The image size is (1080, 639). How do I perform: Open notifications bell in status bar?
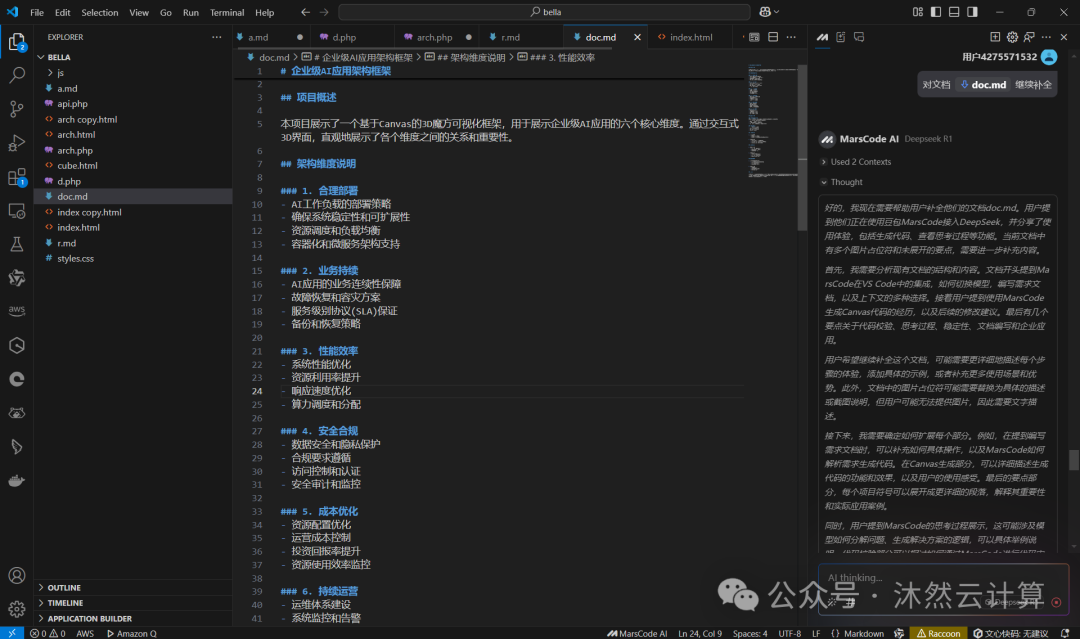(x=1065, y=633)
